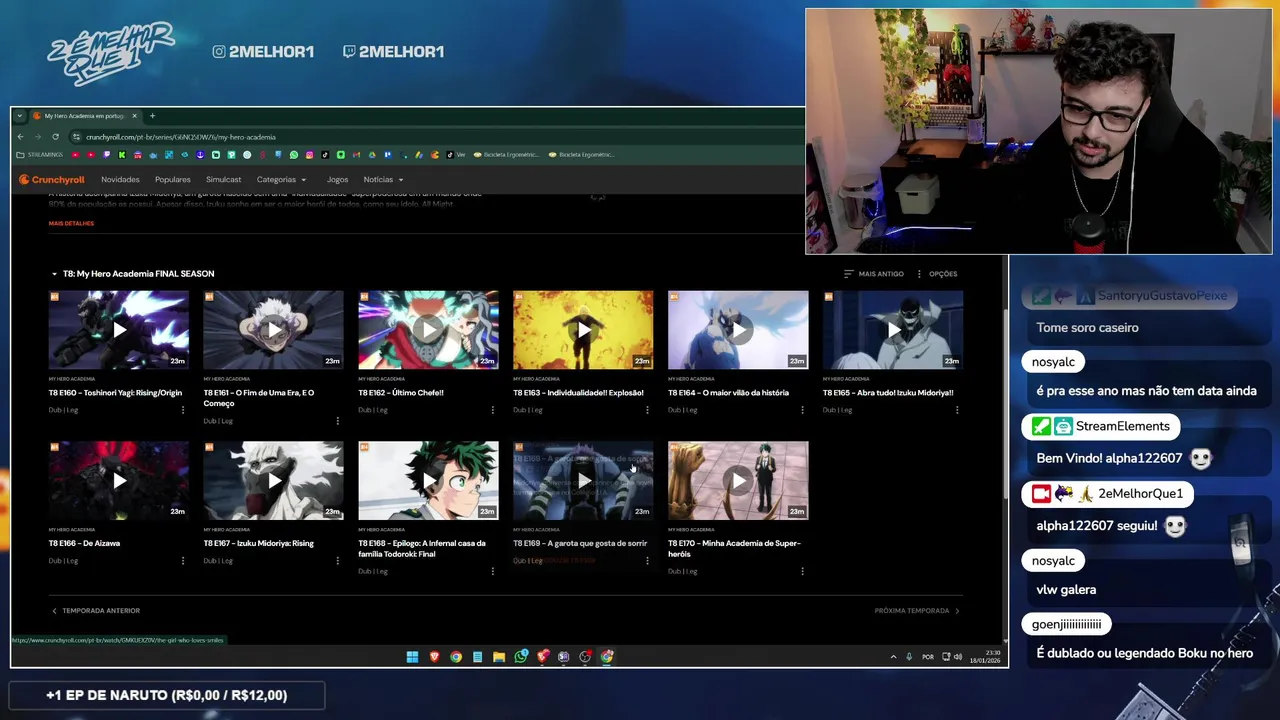
Task: Open the Populares menu item
Action: [173, 180]
